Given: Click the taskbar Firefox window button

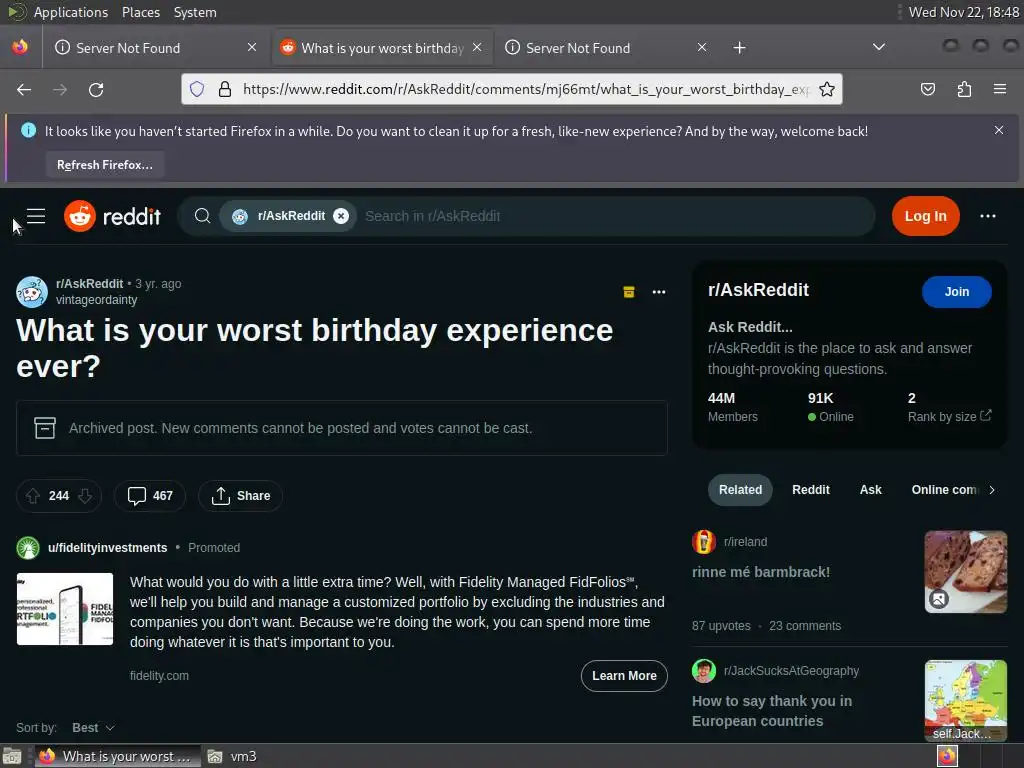Looking at the screenshot, I should 118,756.
